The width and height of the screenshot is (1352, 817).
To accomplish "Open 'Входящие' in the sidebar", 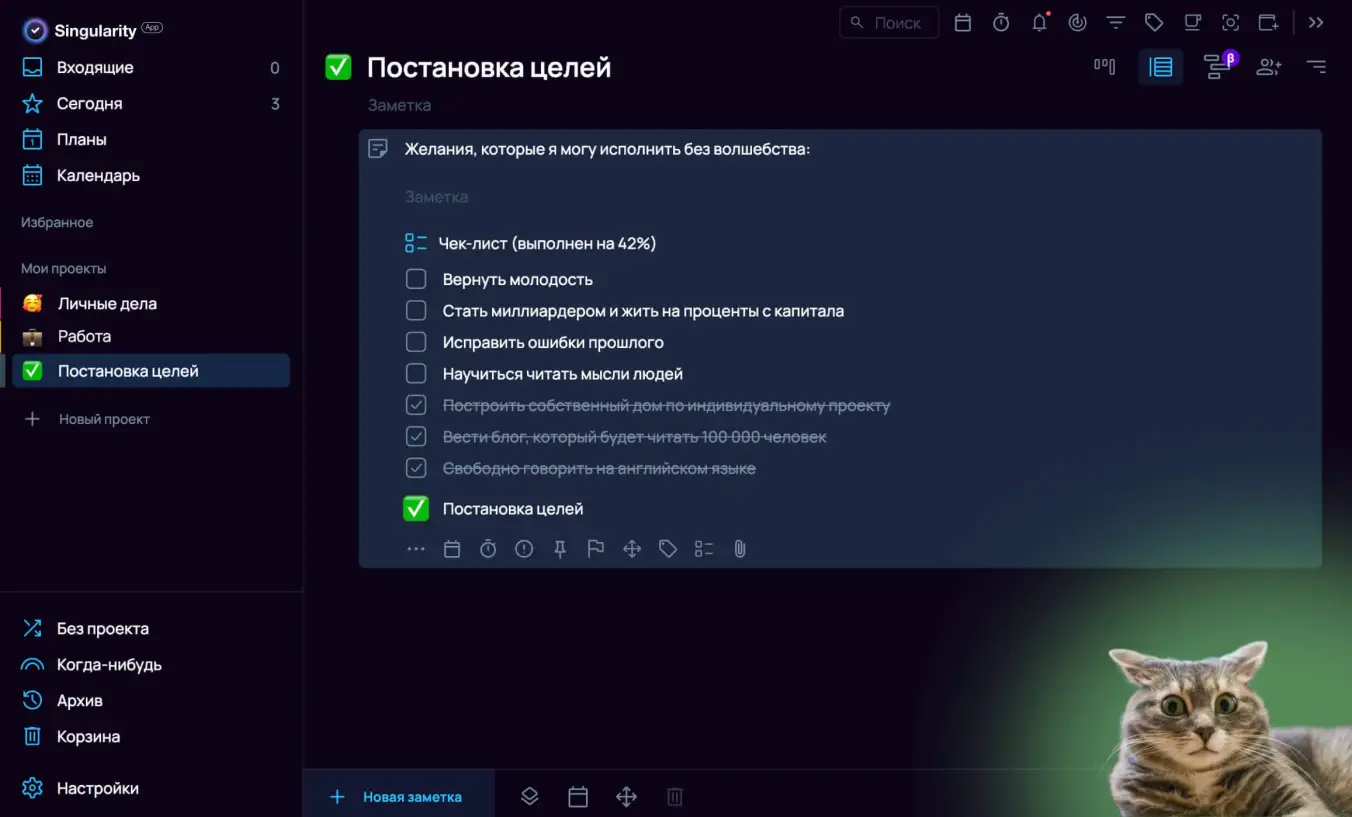I will (x=151, y=68).
